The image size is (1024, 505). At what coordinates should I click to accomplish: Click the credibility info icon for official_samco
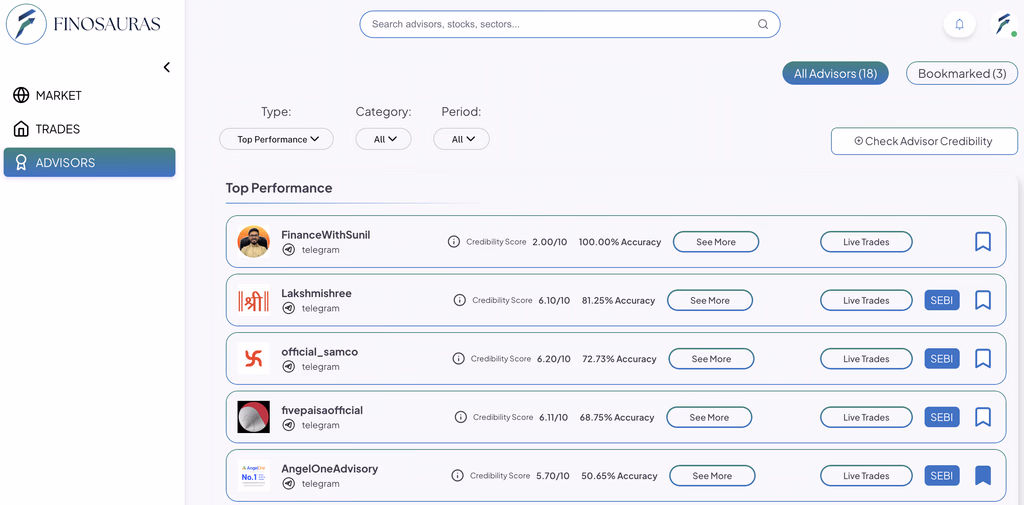click(x=458, y=359)
